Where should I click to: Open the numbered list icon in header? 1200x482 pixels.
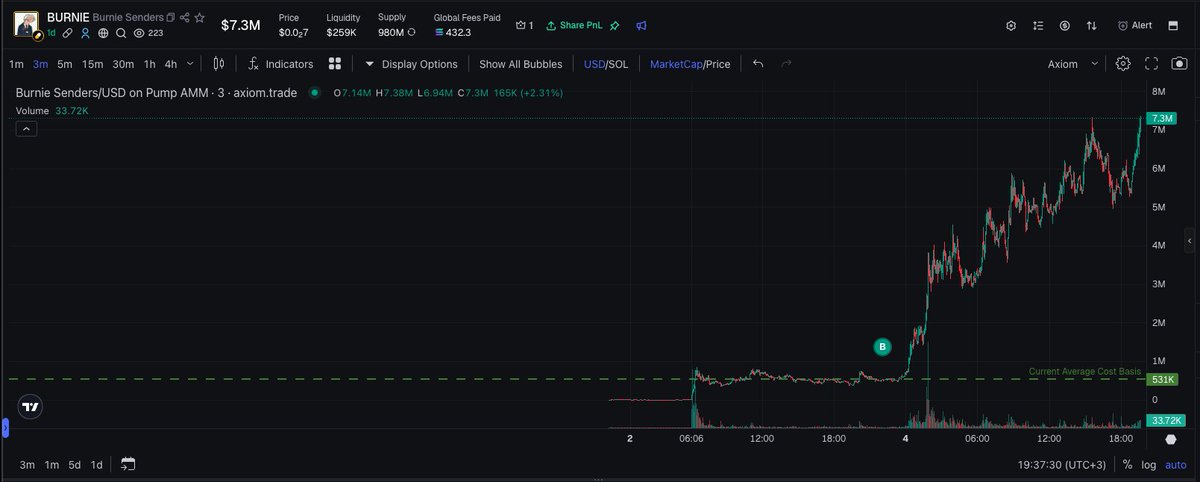(x=1038, y=25)
